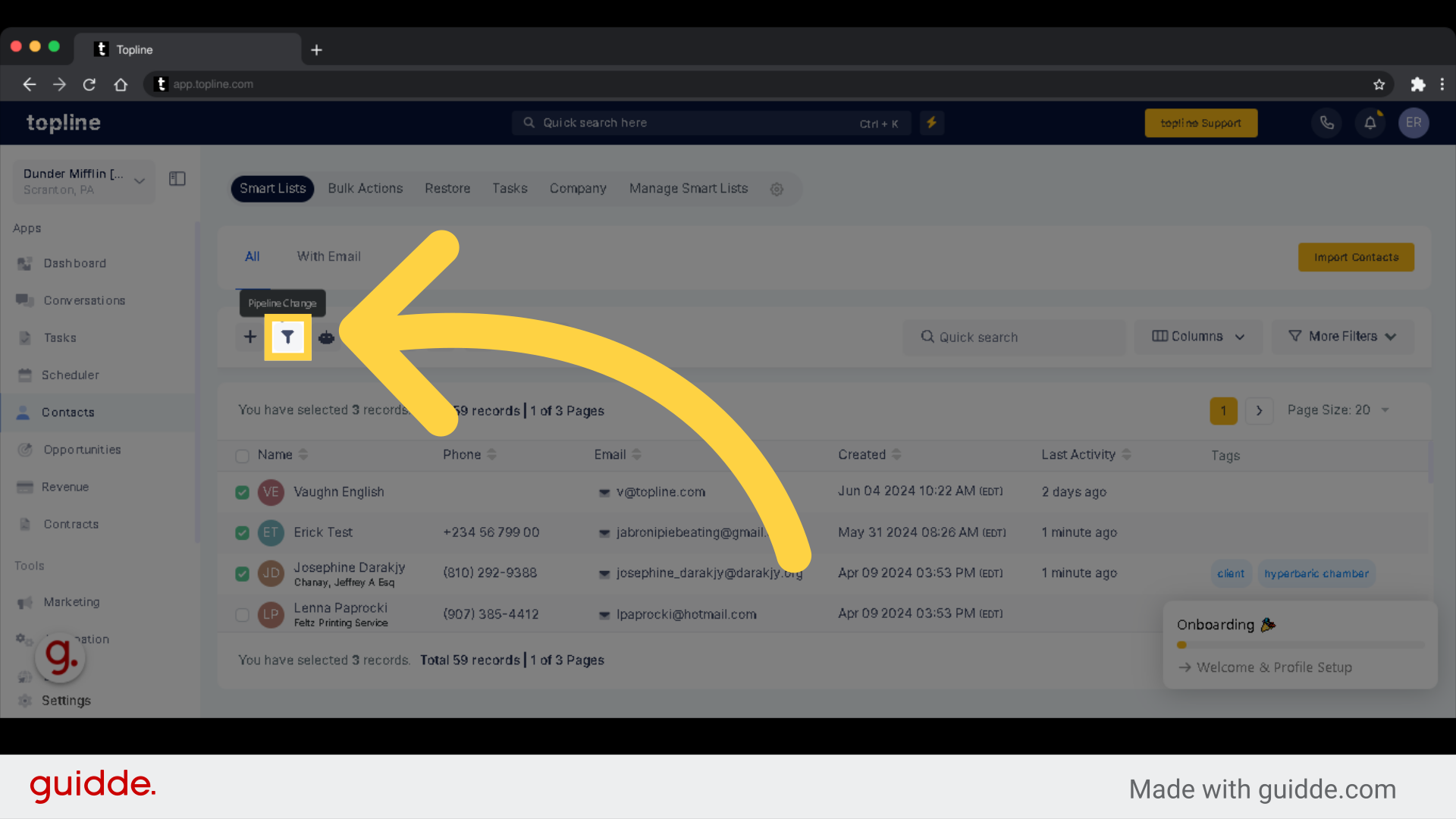Open the lightning bolt quick actions
Screen dimensions: 1456x819
coord(931,122)
